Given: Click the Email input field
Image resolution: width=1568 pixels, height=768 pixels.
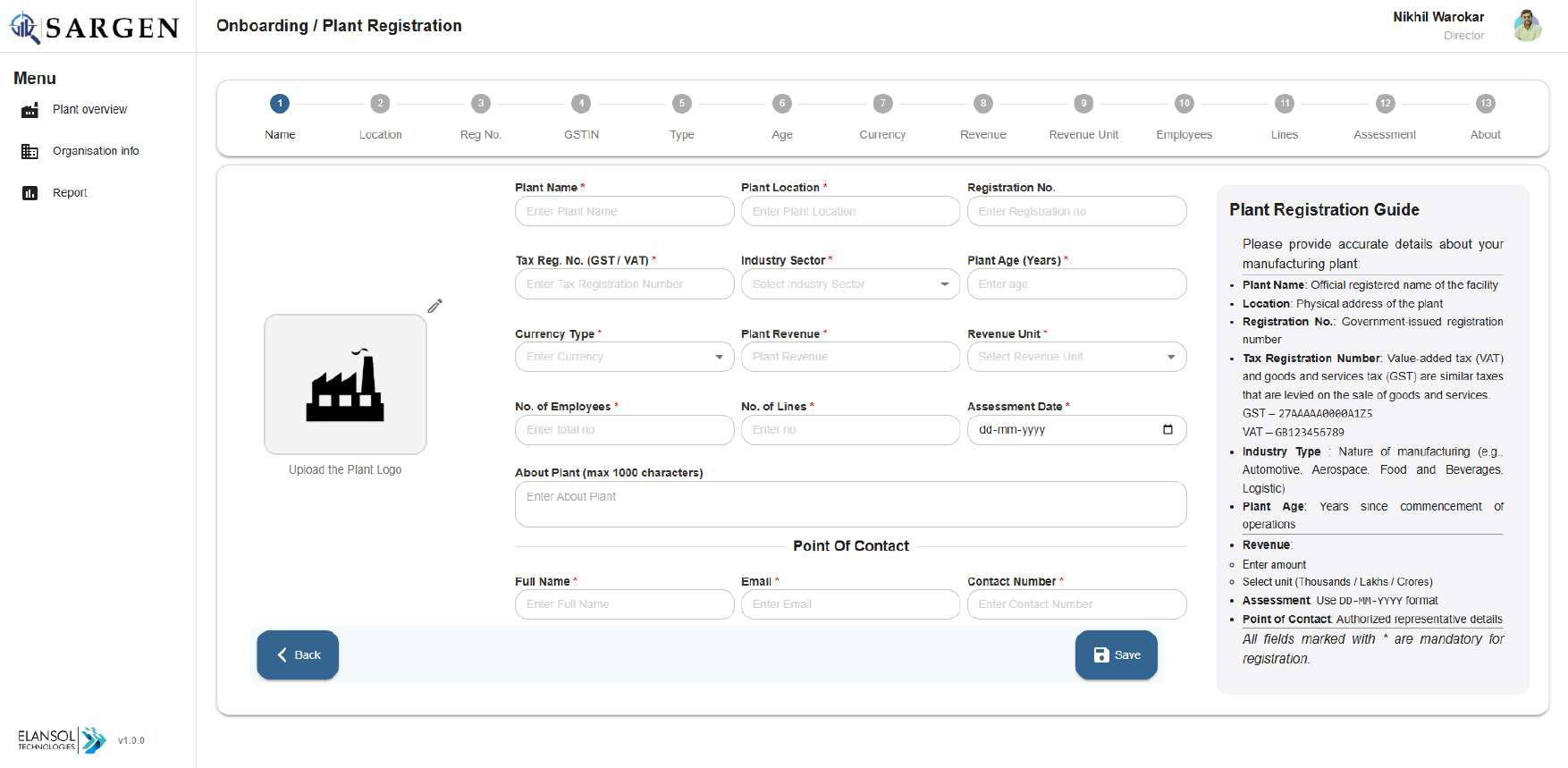Looking at the screenshot, I should pos(850,604).
